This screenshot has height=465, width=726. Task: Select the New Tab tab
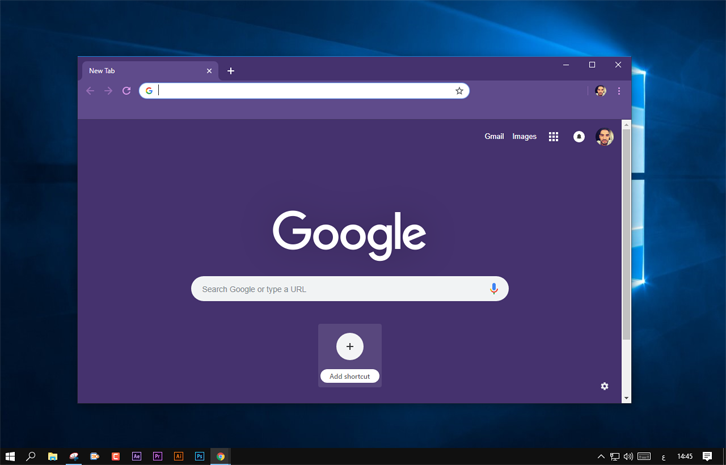click(x=150, y=71)
